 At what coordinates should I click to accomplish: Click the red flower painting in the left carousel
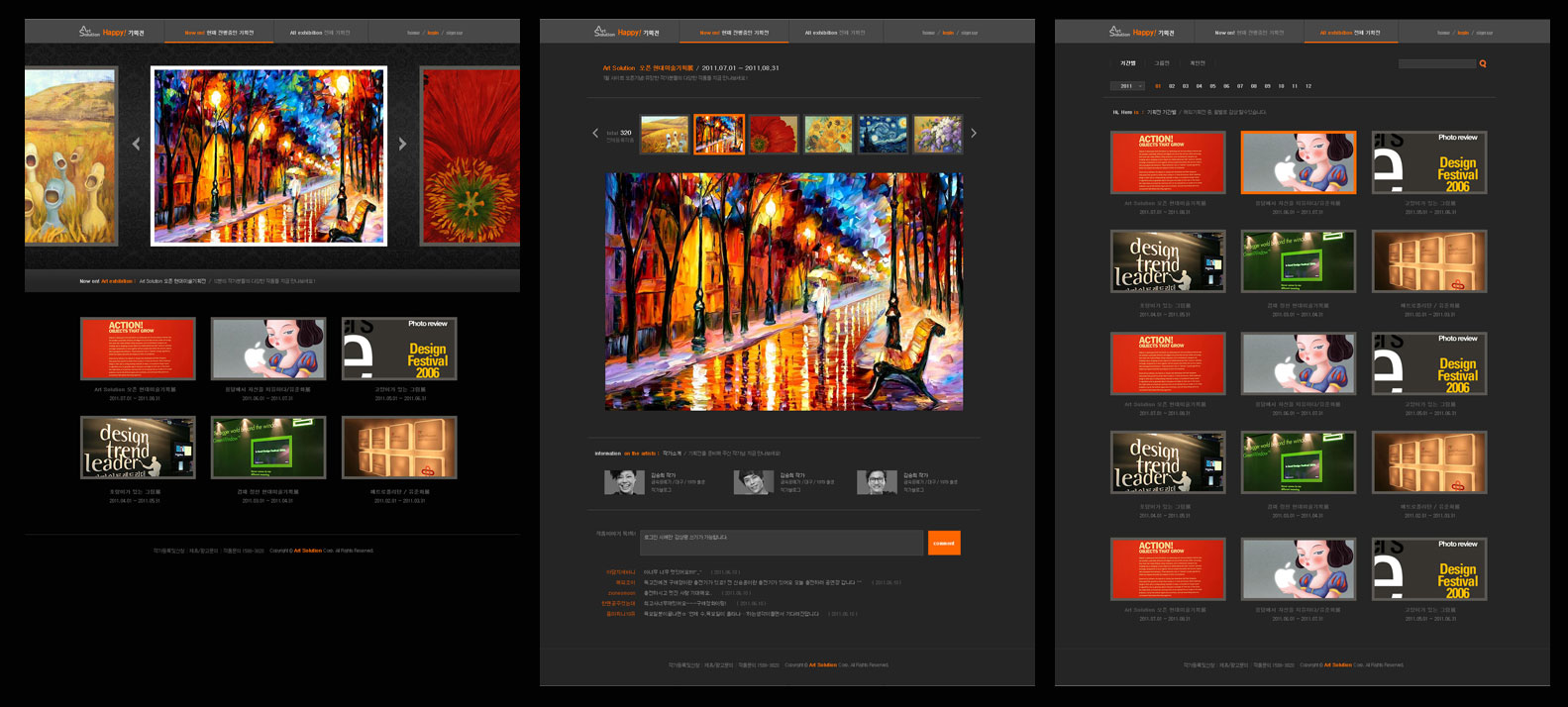470,155
